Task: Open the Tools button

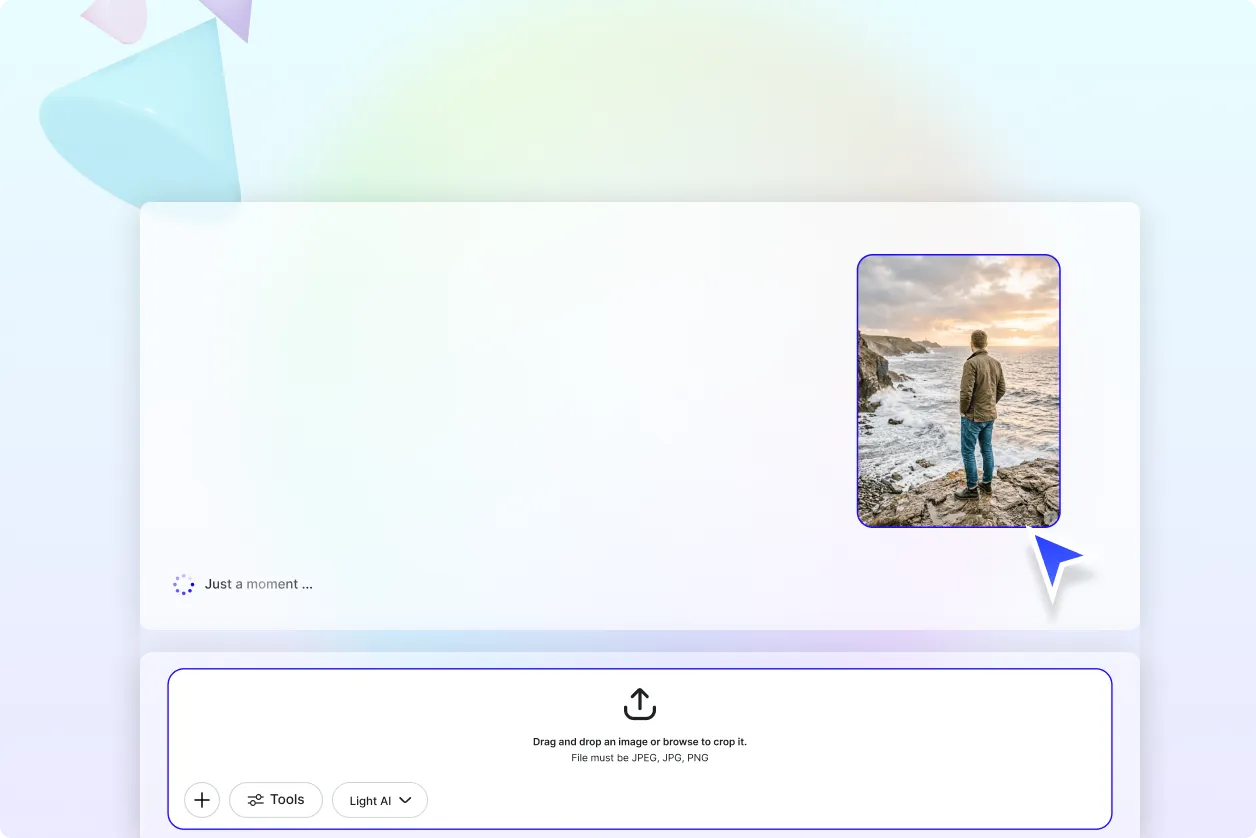Action: (x=276, y=800)
